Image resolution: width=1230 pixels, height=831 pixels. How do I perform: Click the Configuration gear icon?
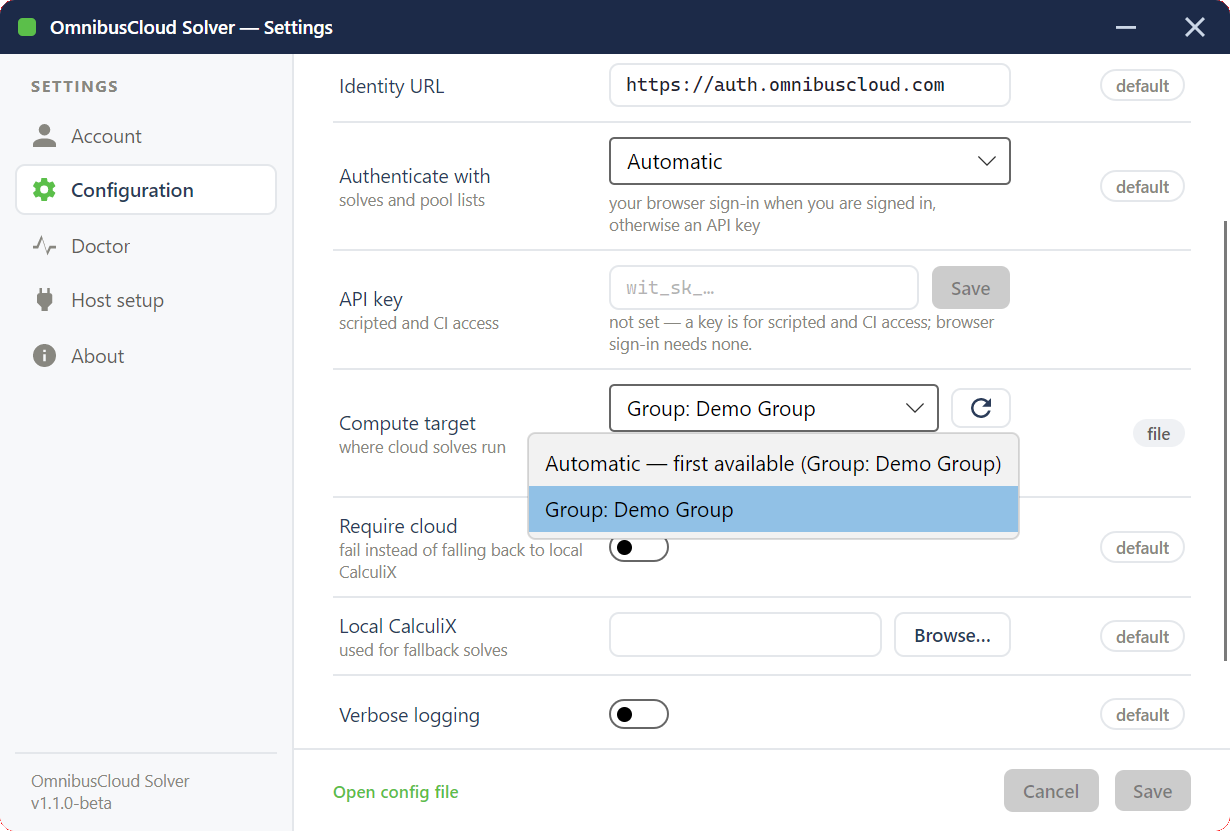[44, 190]
